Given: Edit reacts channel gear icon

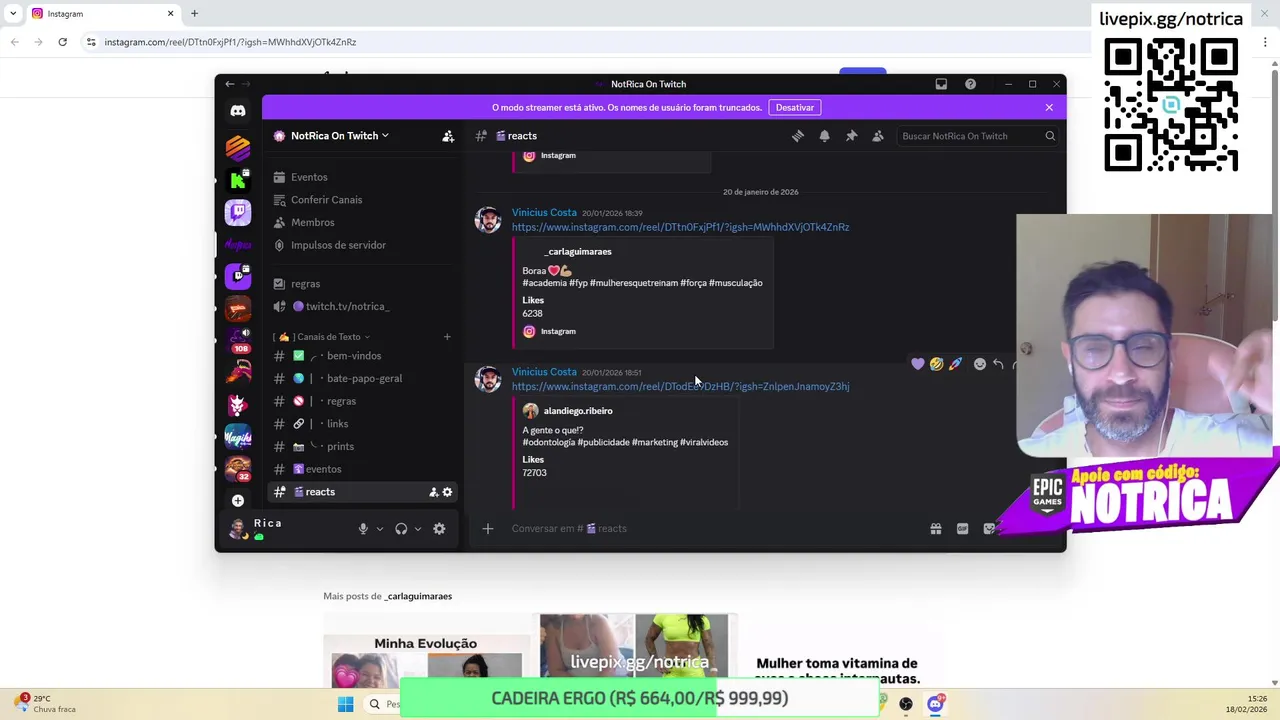Looking at the screenshot, I should 447,492.
